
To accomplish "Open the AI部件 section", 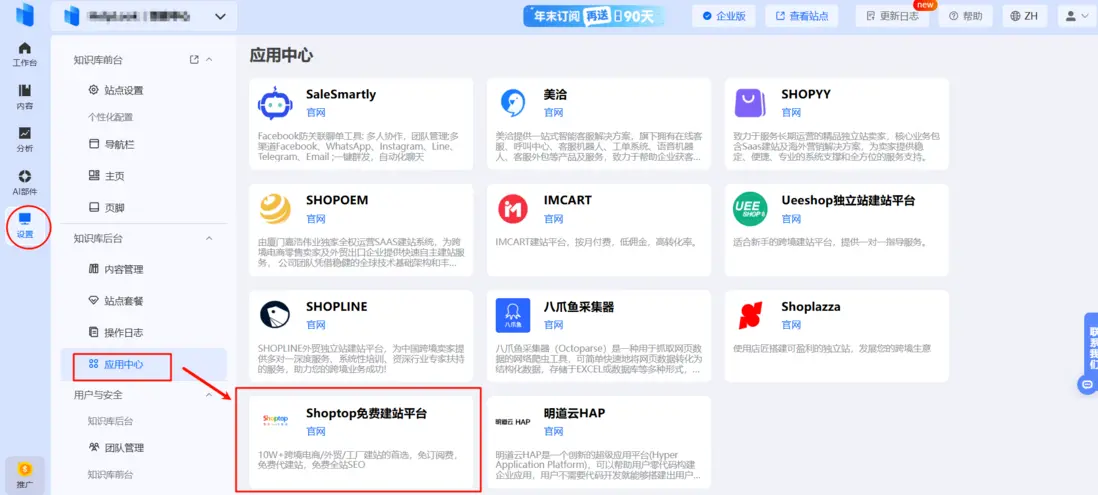I will (x=25, y=182).
